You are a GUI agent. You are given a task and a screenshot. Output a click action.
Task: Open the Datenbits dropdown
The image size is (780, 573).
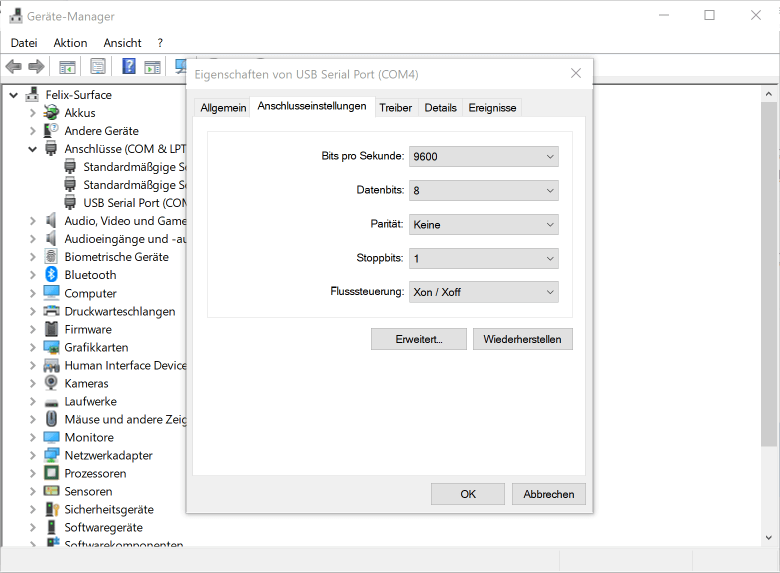[x=484, y=191]
